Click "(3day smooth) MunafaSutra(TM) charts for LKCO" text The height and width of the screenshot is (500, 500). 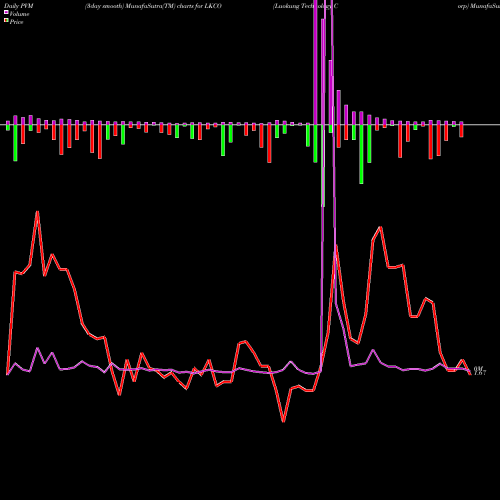153,6
